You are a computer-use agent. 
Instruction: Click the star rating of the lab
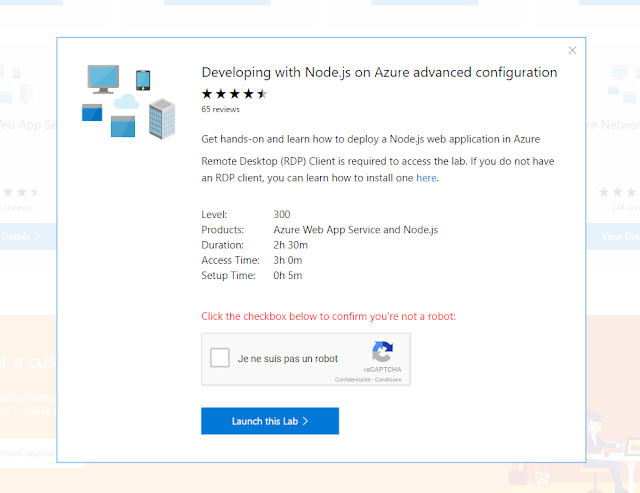(234, 94)
